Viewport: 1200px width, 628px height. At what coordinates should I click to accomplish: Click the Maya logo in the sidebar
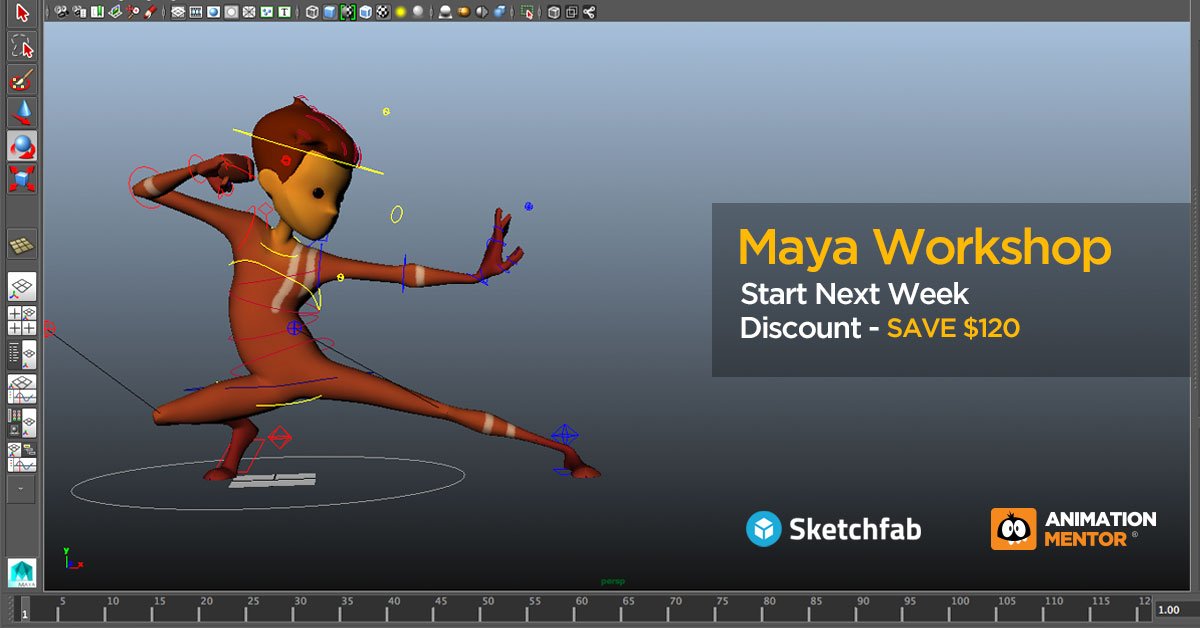pyautogui.click(x=22, y=572)
